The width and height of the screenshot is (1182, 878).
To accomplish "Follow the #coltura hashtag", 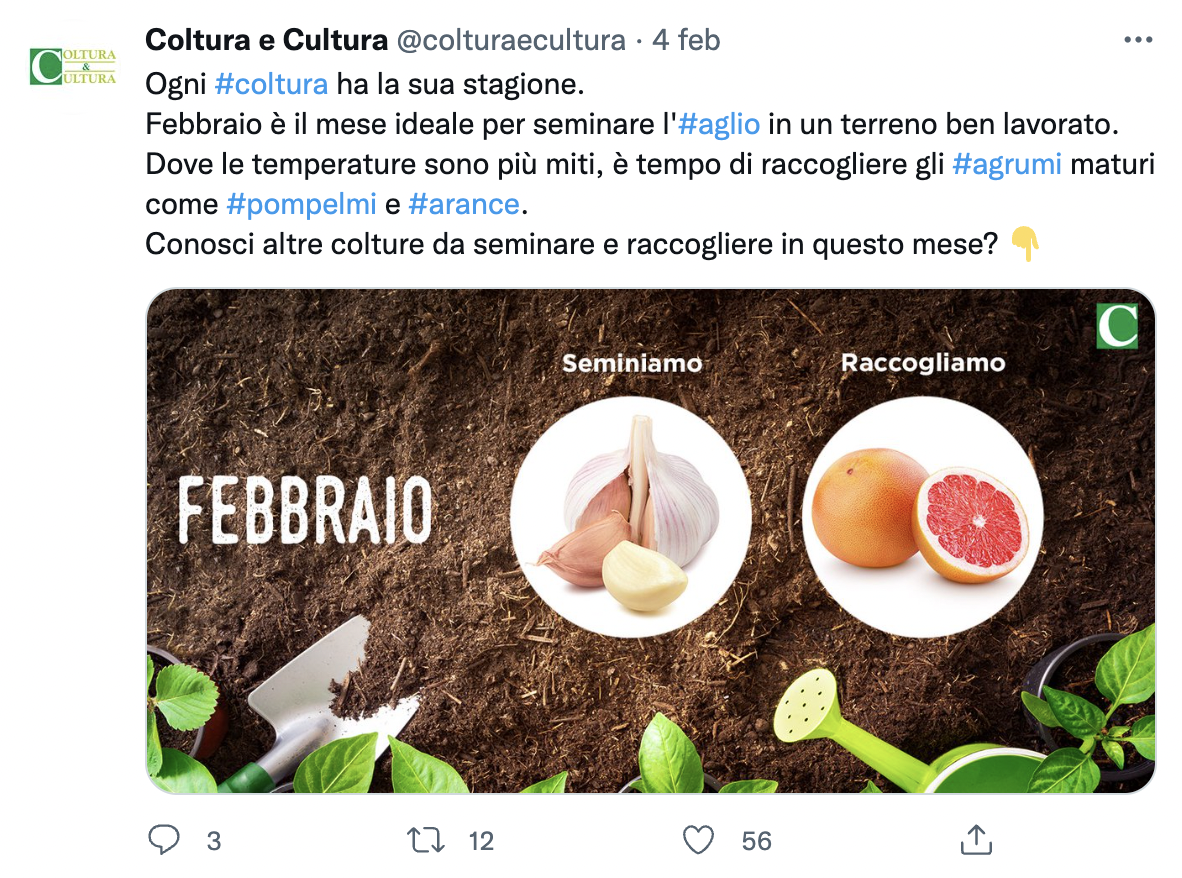I will (x=271, y=84).
